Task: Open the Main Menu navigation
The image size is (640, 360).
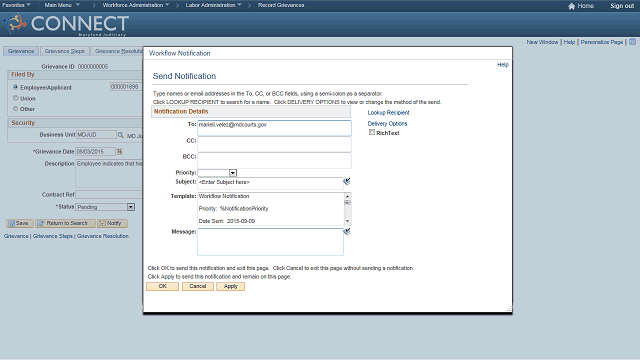Action: coord(62,5)
